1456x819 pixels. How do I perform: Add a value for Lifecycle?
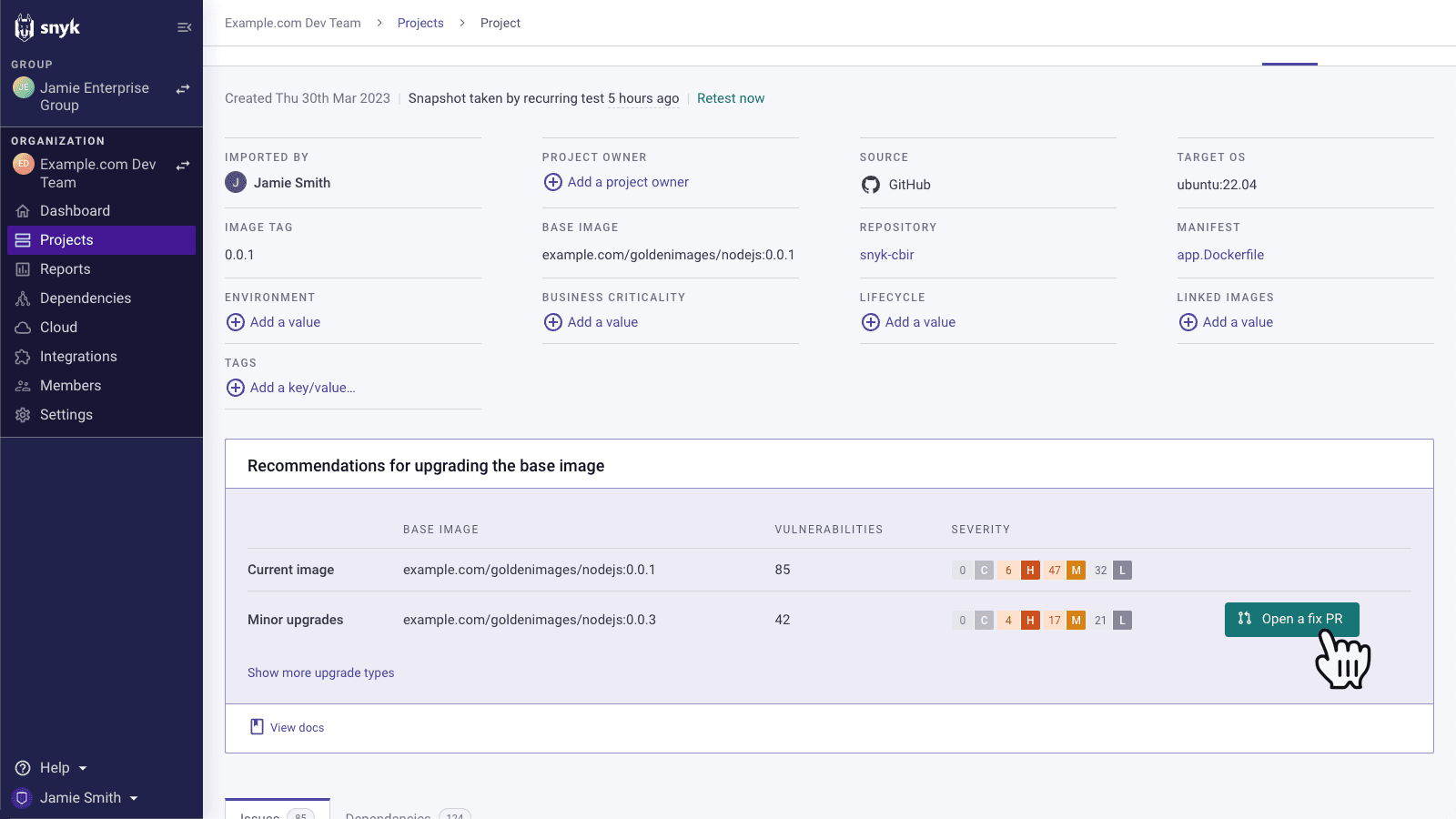coord(908,322)
